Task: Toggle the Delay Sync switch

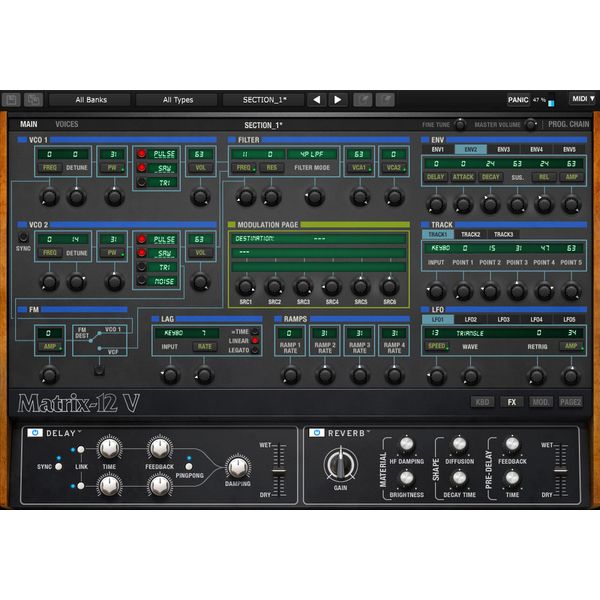Action: [59, 466]
